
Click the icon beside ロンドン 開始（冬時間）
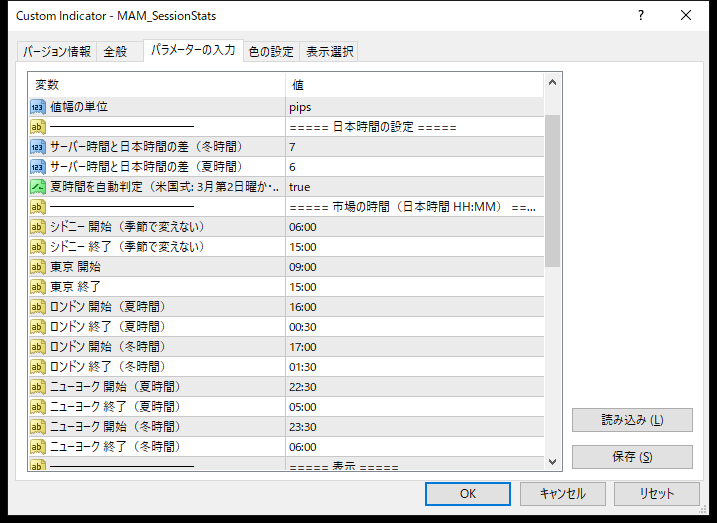[38, 347]
